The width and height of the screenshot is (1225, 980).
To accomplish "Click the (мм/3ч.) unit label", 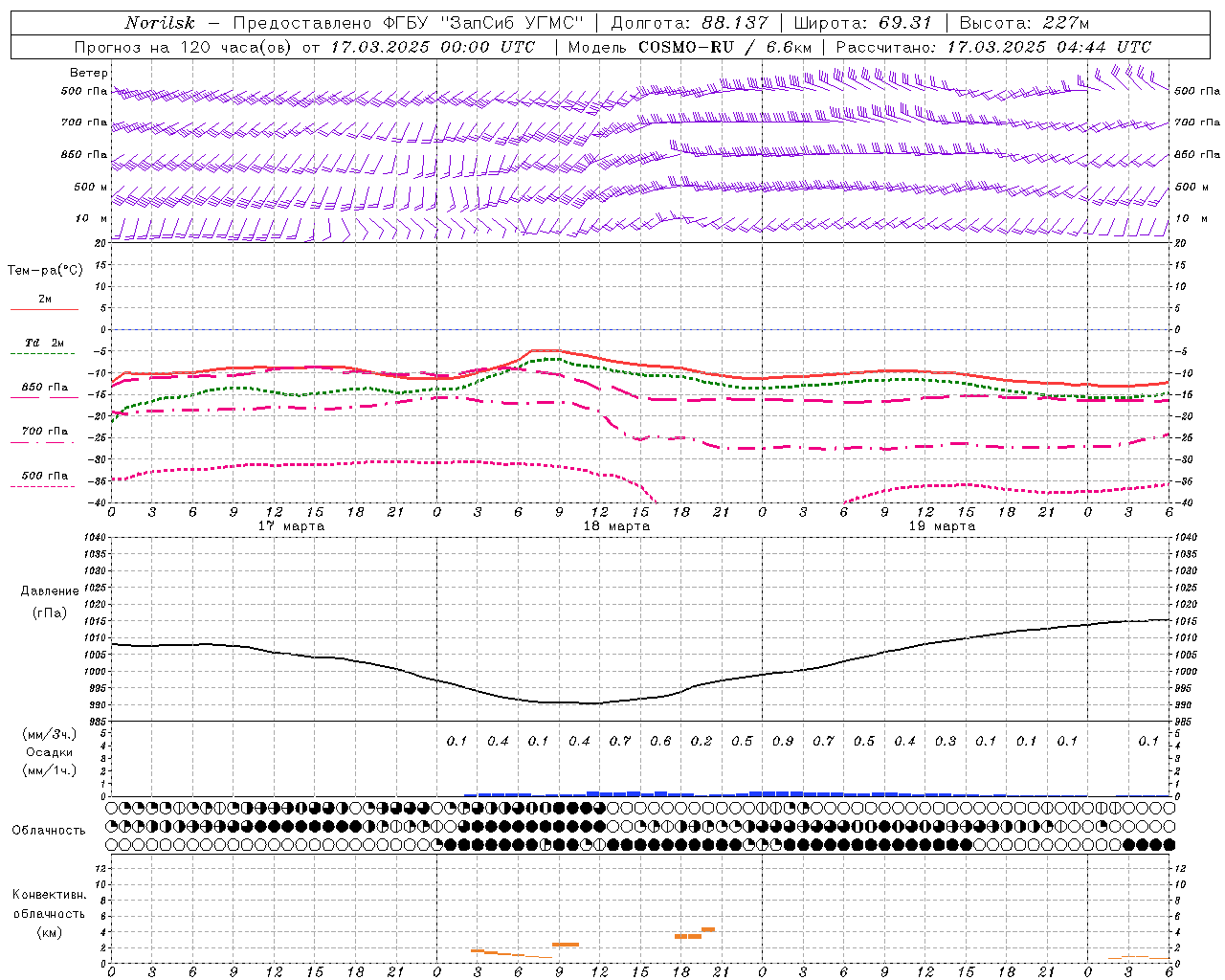I will click(x=49, y=734).
